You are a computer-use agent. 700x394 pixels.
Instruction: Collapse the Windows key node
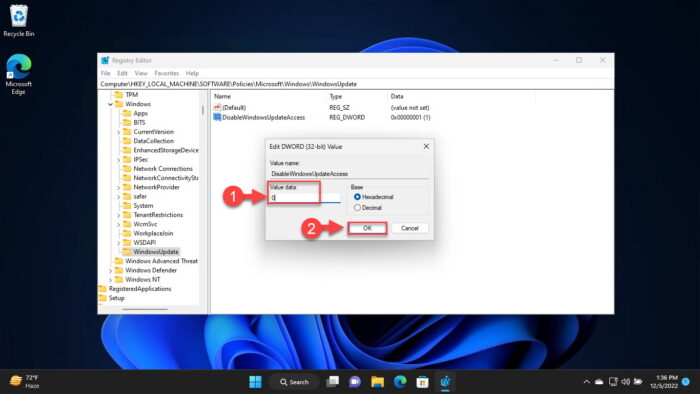(x=110, y=104)
